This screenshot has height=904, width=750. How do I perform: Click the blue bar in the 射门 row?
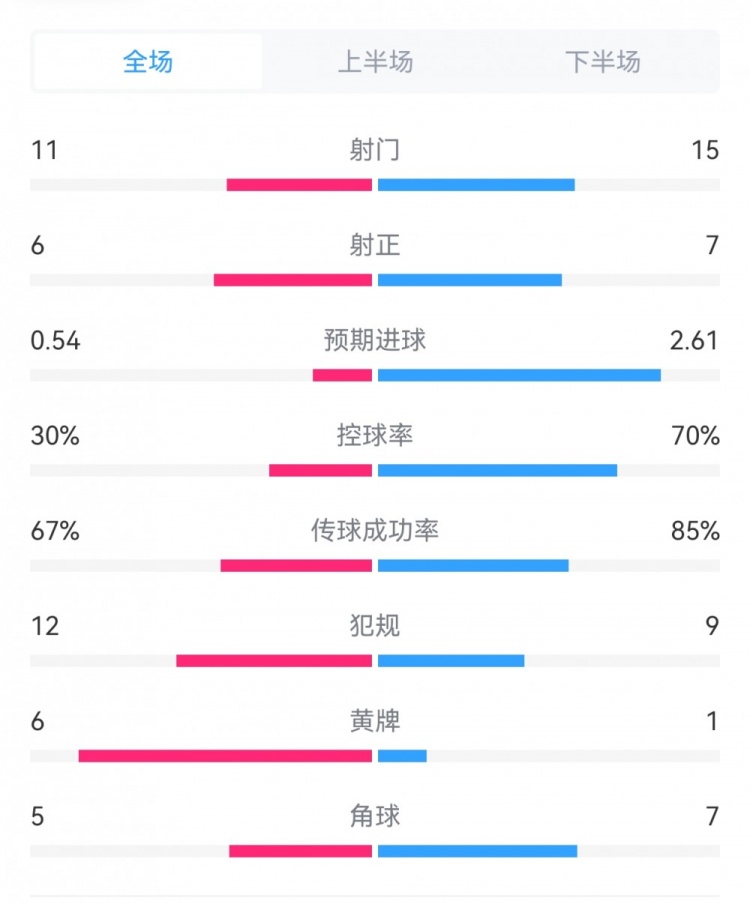[476, 185]
